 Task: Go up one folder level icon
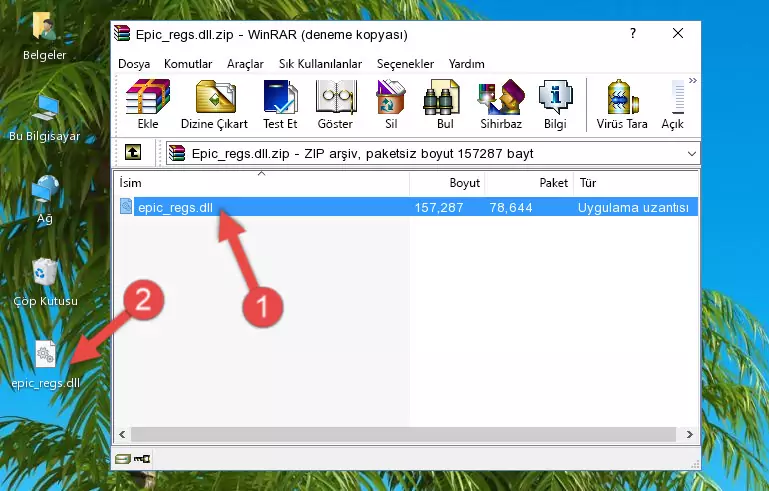[133, 152]
